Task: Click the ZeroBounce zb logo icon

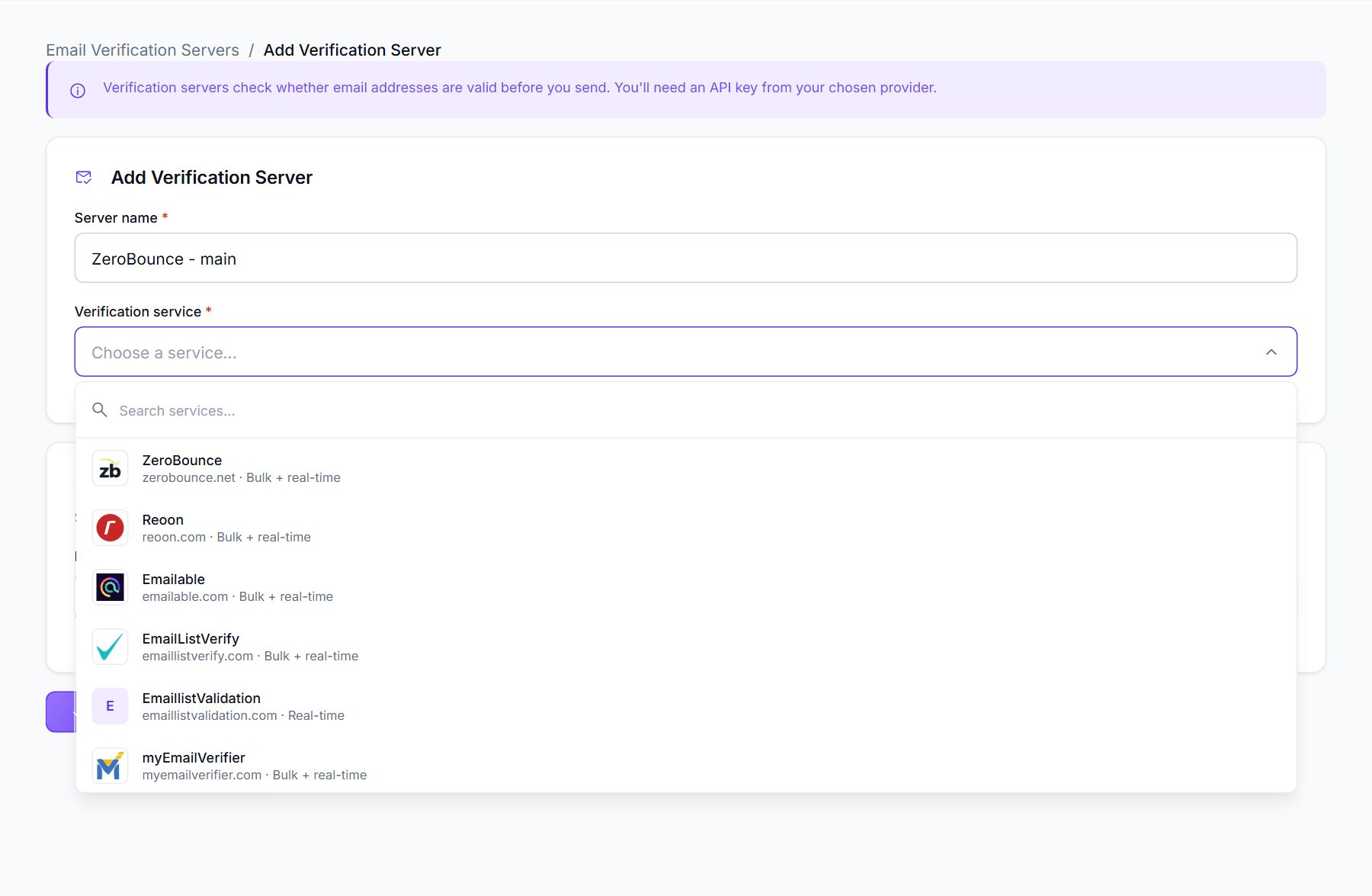Action: click(110, 468)
